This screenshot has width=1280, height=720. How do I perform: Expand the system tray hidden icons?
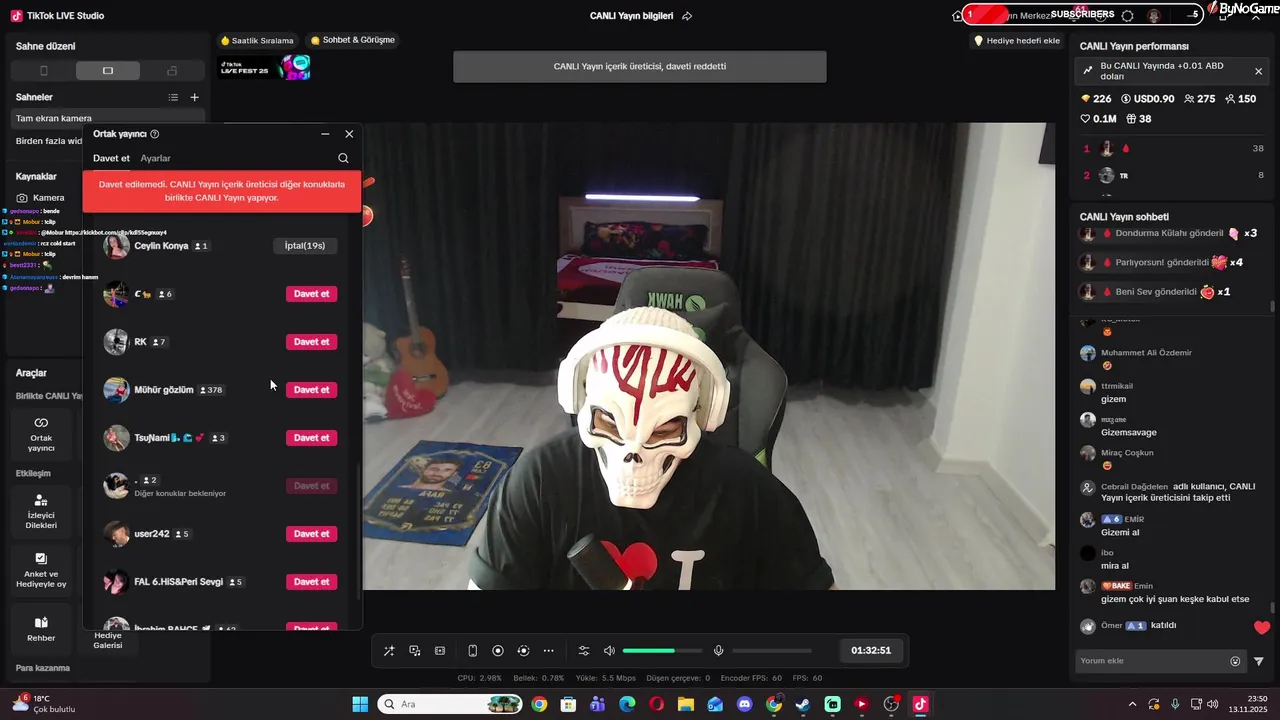(1132, 704)
